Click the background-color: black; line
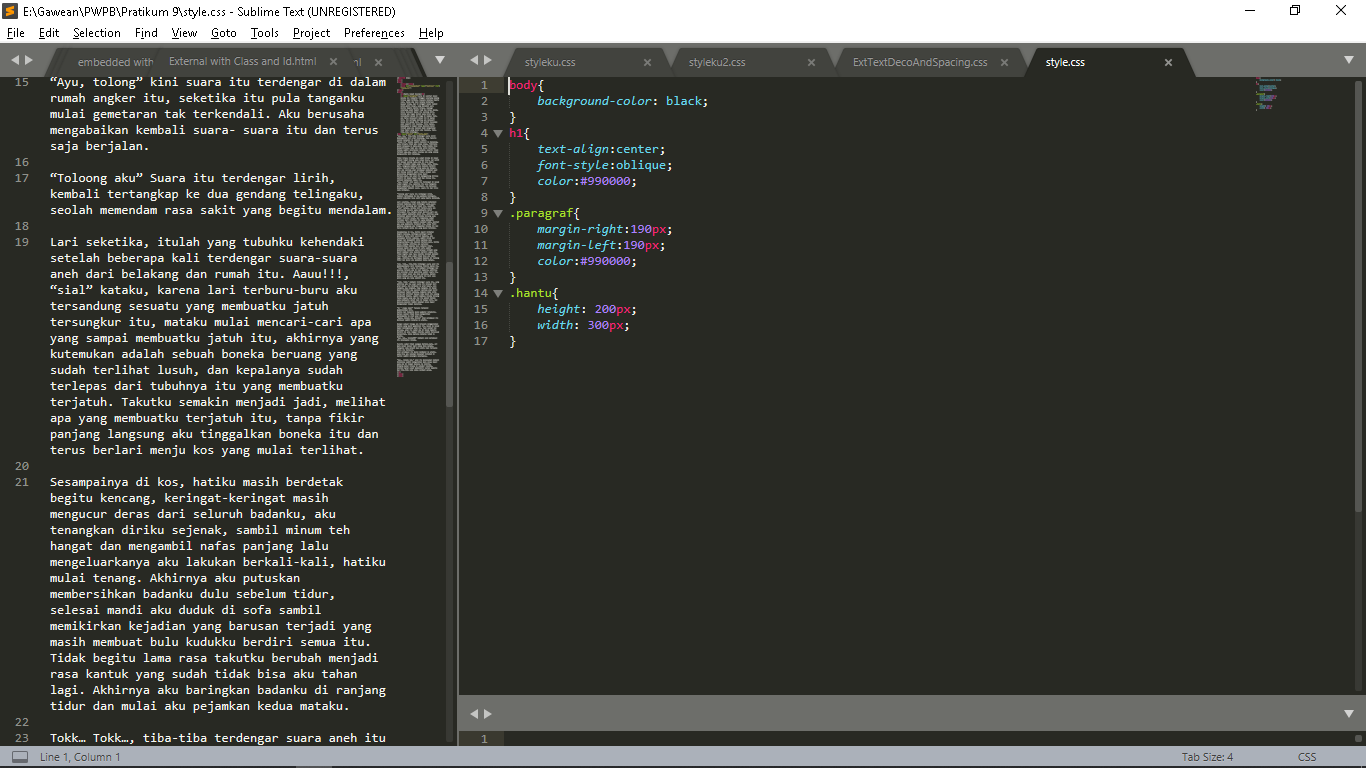Screen dimensions: 1366x768 622,101
